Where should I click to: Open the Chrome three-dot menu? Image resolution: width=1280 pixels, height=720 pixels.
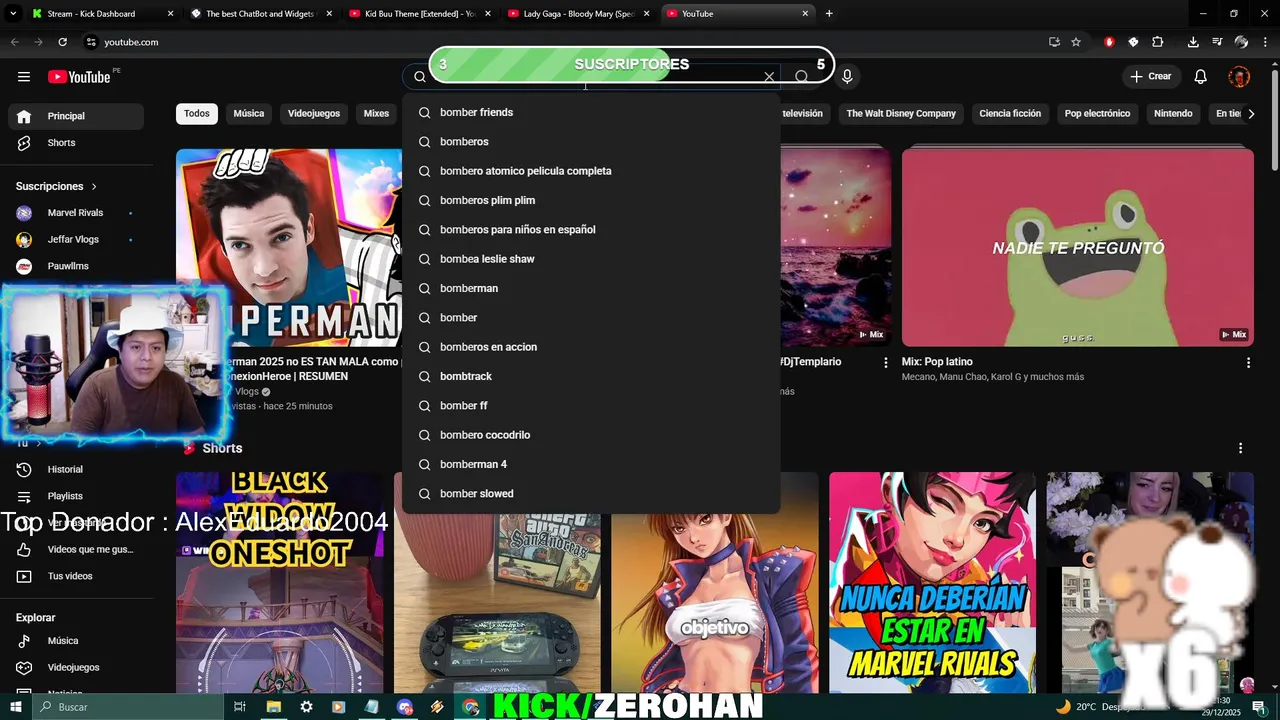[x=1265, y=42]
